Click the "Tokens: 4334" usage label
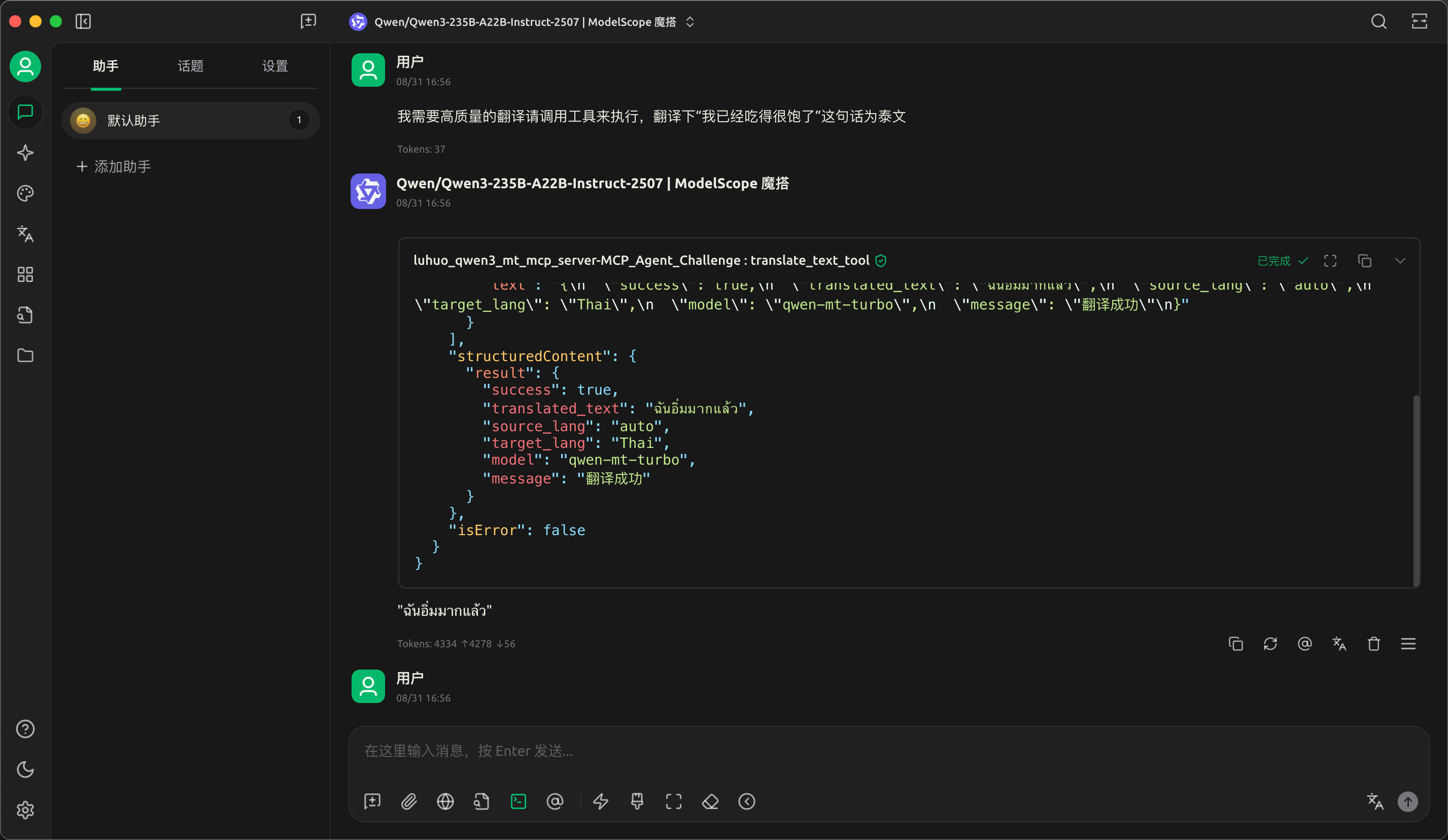This screenshot has width=1448, height=840. tap(456, 644)
